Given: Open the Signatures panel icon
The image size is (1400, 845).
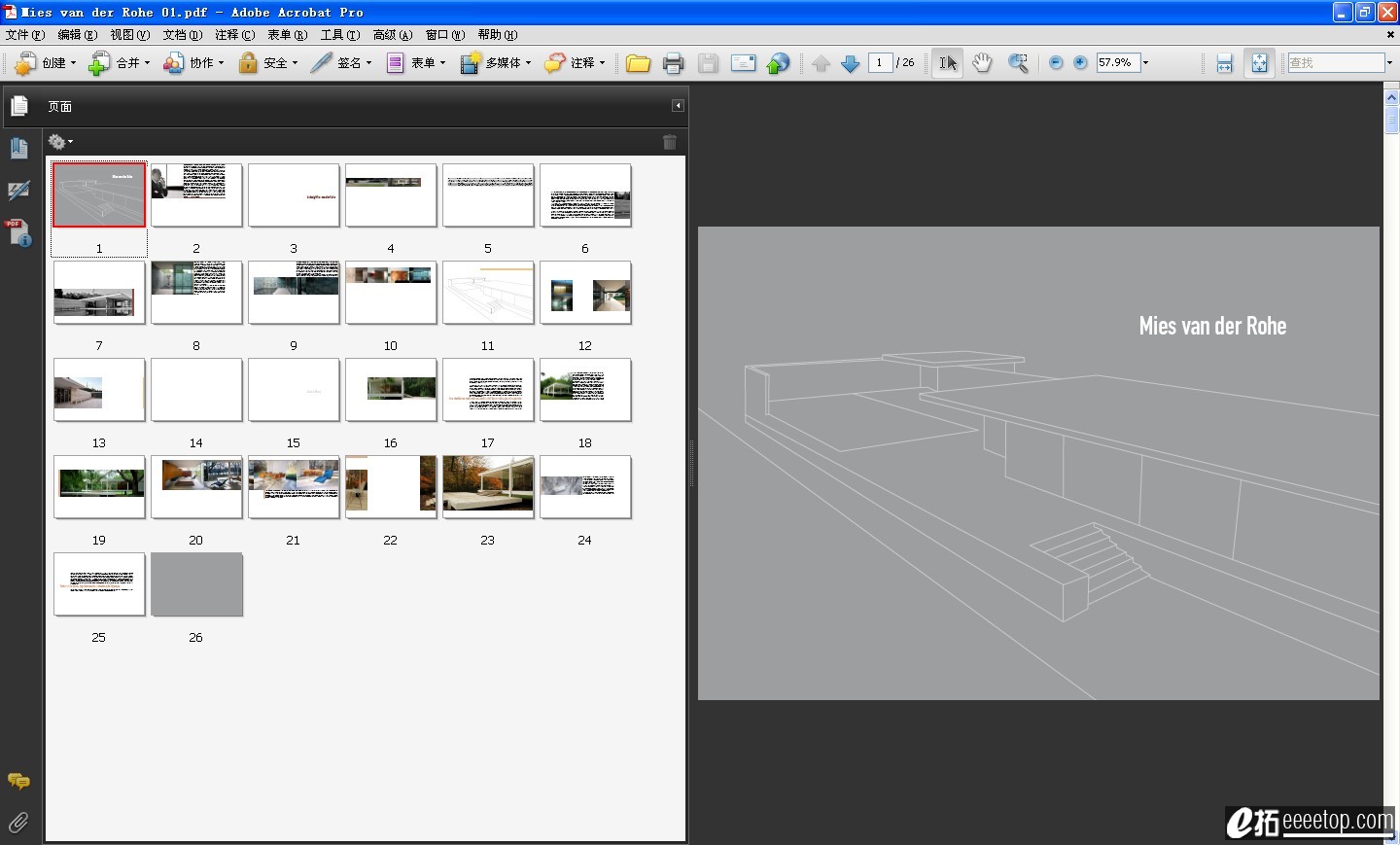Looking at the screenshot, I should point(19,191).
